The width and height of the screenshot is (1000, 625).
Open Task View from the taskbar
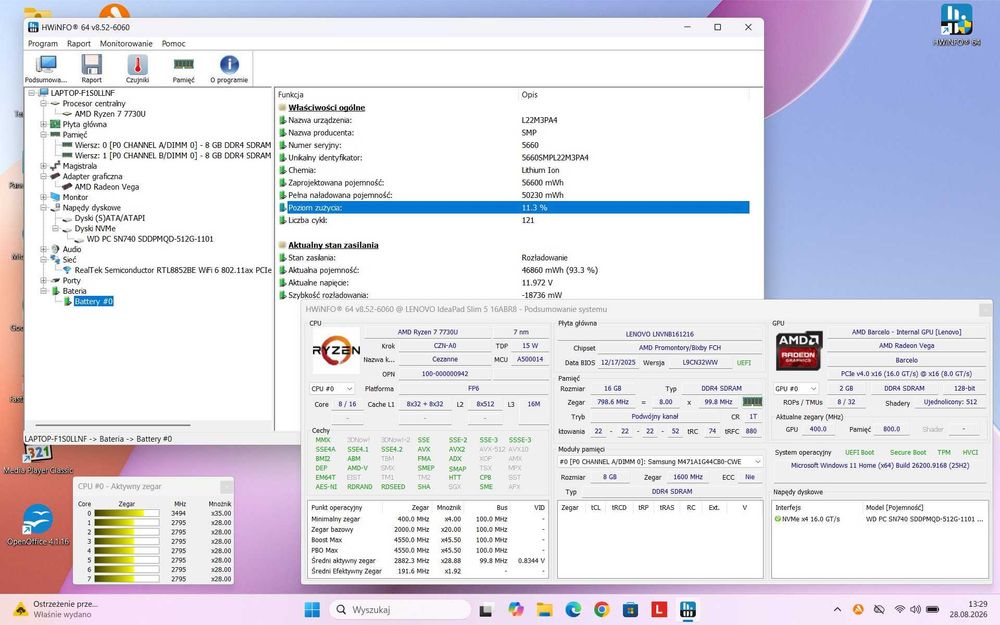486,610
